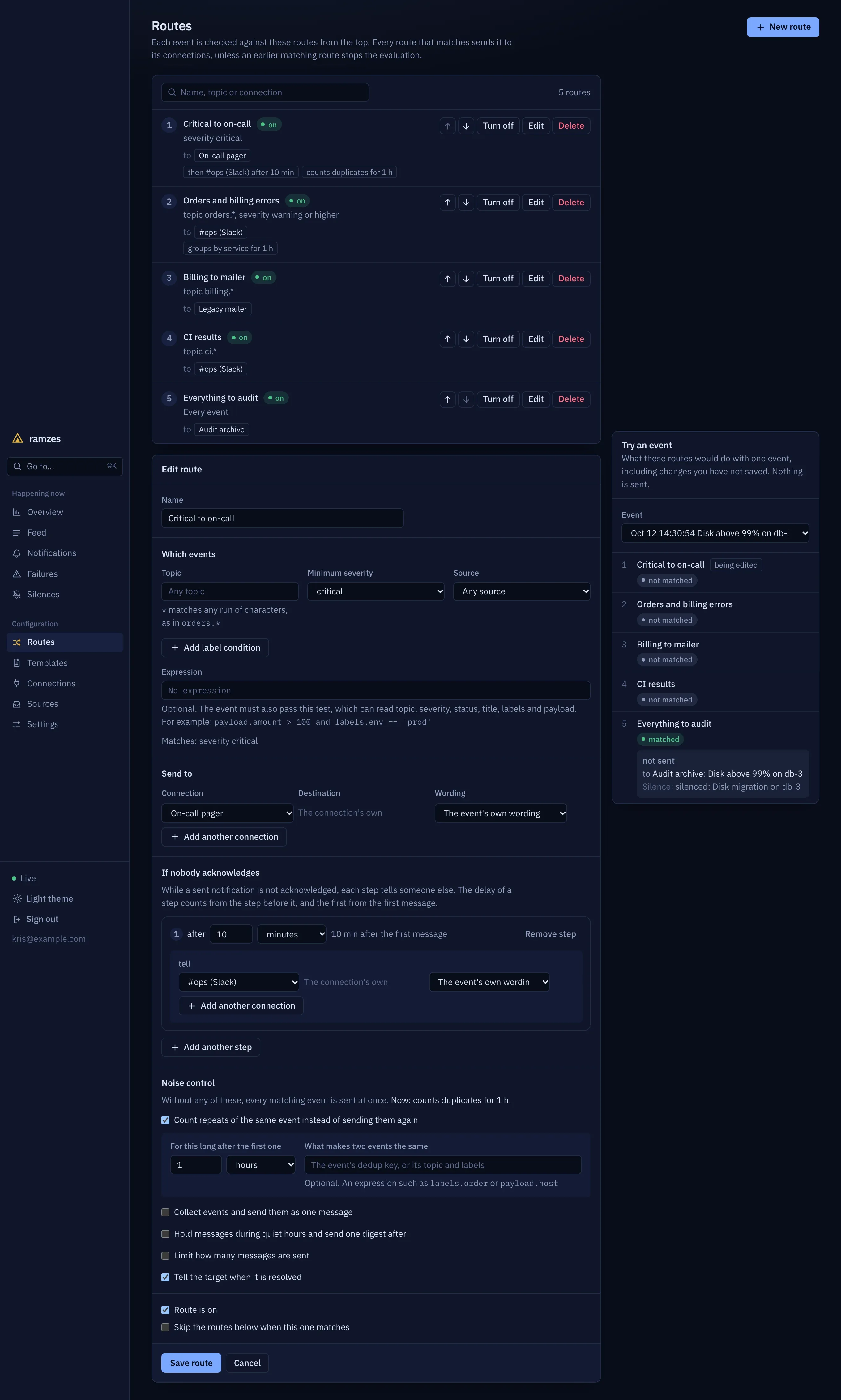Open Failures in sidebar
The height and width of the screenshot is (1400, 841).
point(65,574)
